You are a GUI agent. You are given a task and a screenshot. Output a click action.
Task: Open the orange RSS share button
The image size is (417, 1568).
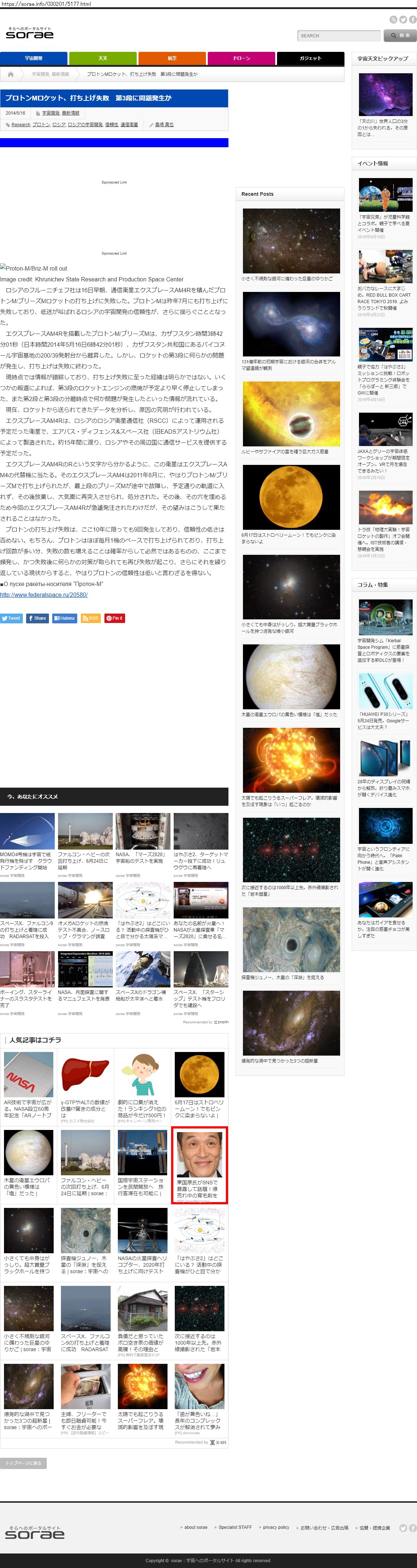[x=91, y=618]
